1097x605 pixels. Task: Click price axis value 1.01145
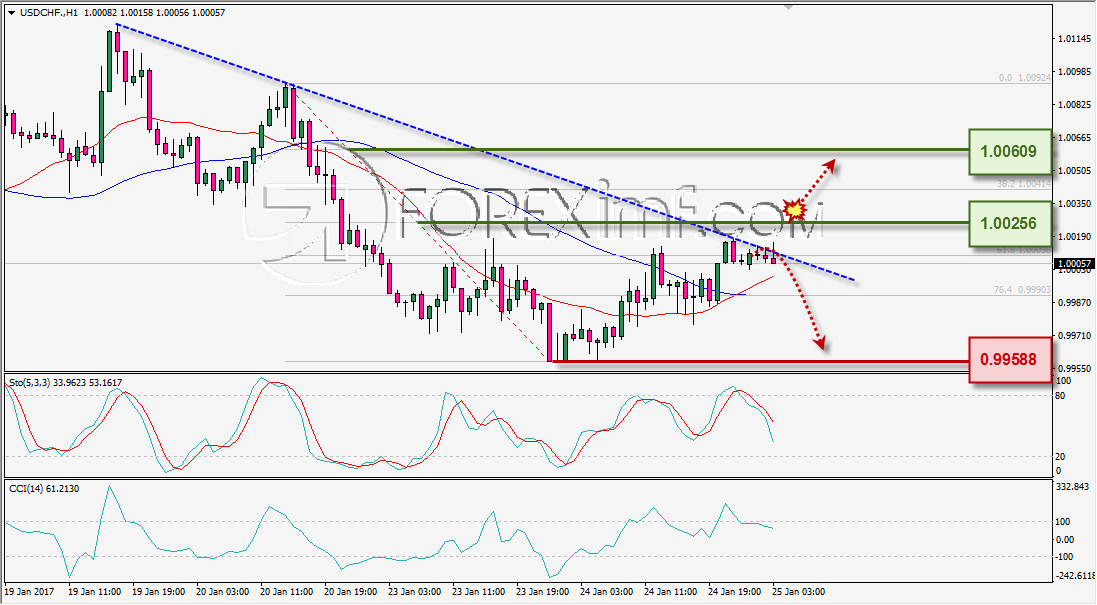(x=1075, y=39)
